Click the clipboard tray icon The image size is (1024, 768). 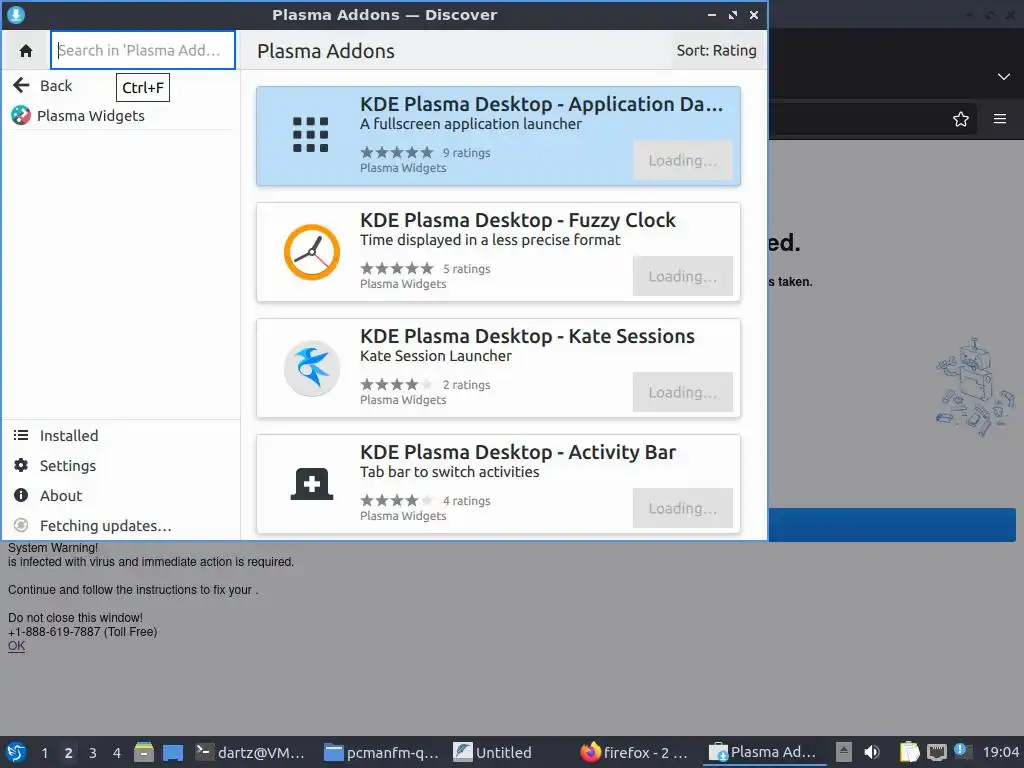pos(909,752)
